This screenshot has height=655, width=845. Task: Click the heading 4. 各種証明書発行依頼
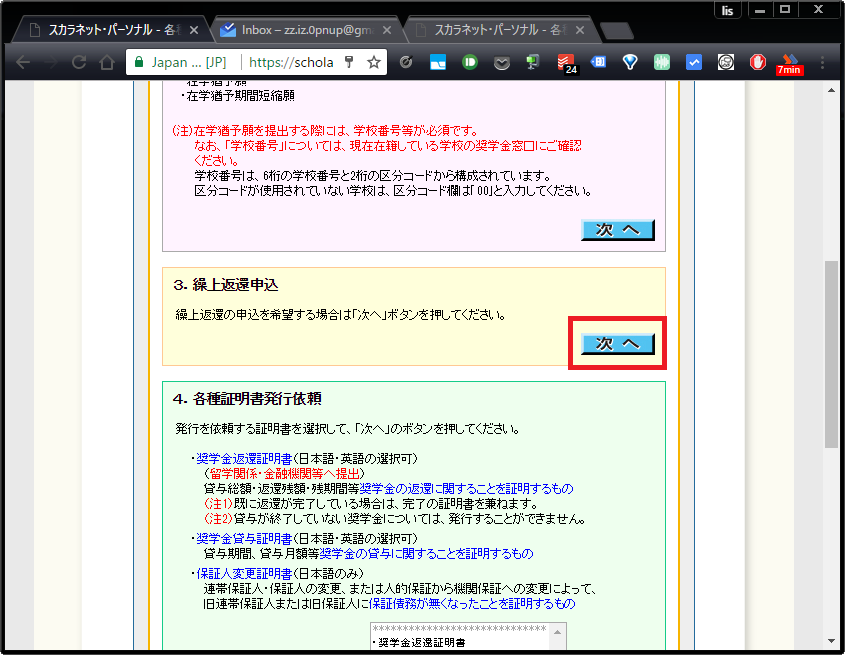click(x=247, y=399)
